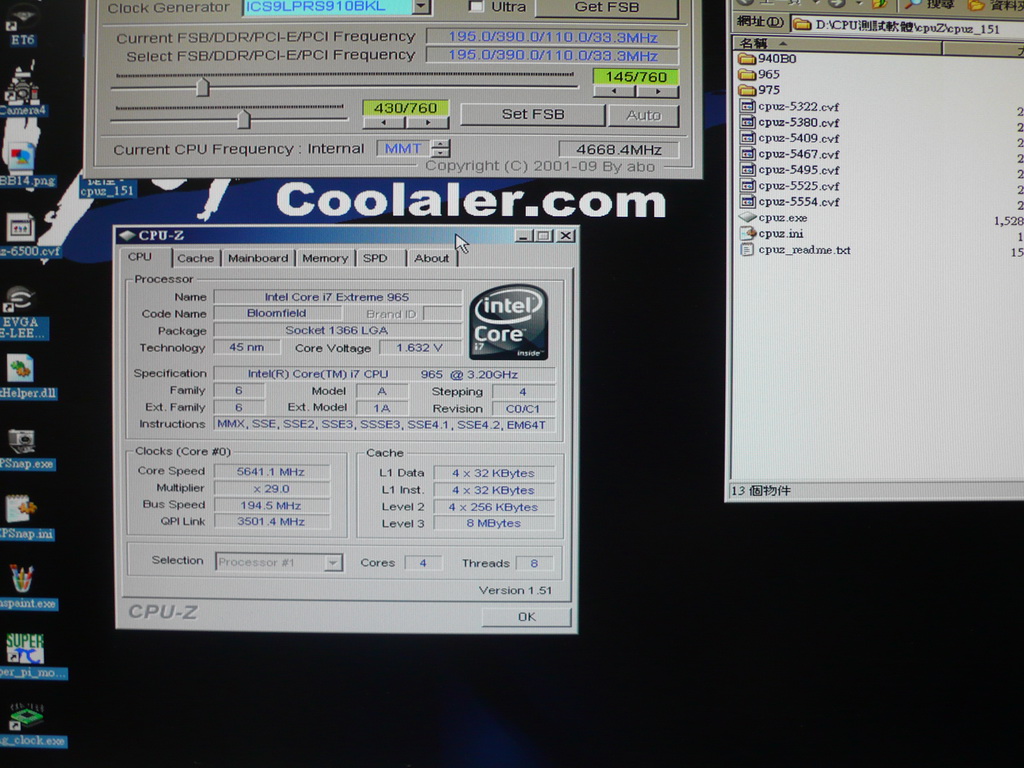This screenshot has height=768, width=1024.
Task: Click the Auto button
Action: coord(644,116)
